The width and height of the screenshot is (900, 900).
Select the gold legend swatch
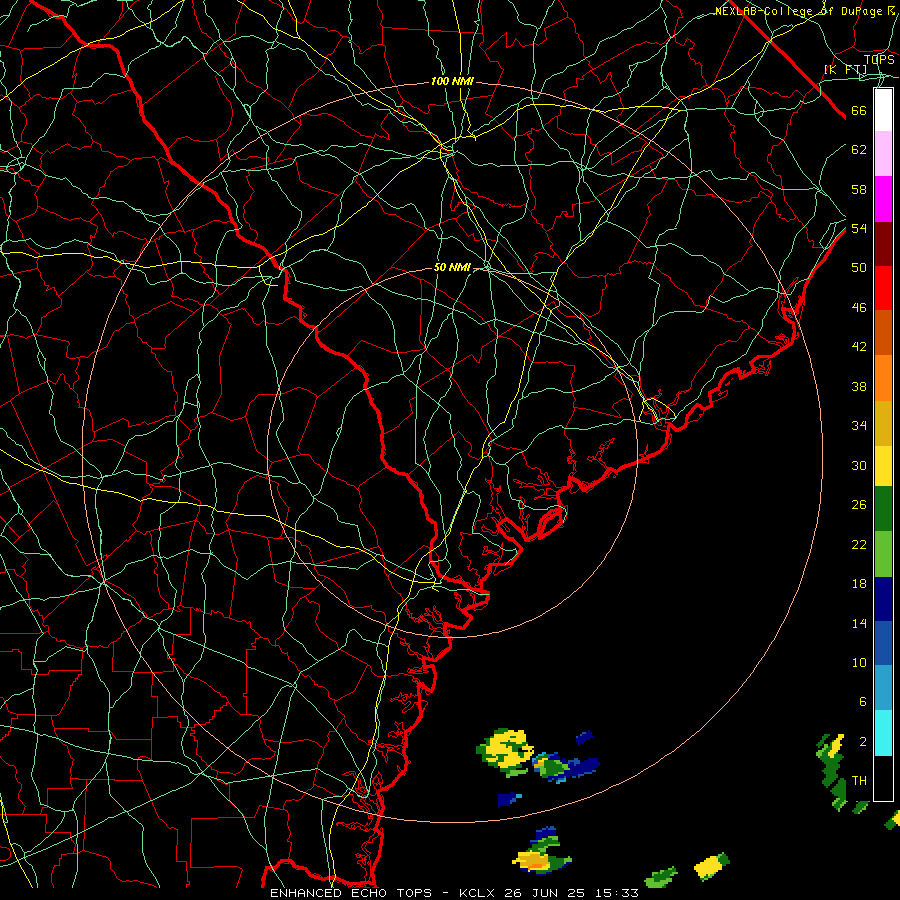click(883, 422)
